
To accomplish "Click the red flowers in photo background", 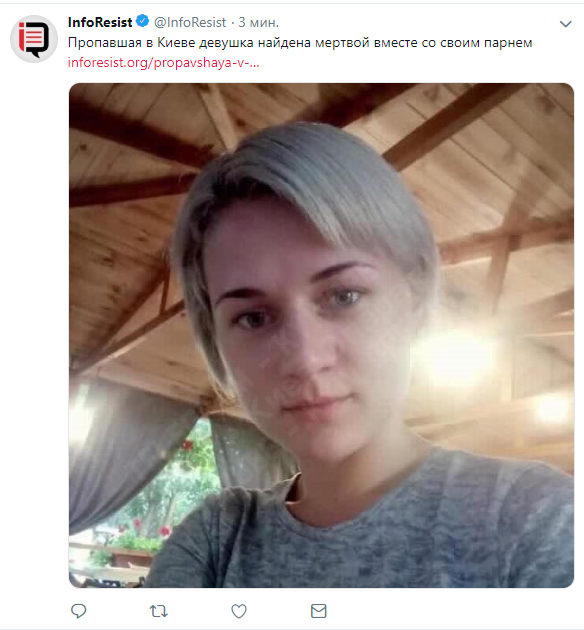I will click(164, 530).
